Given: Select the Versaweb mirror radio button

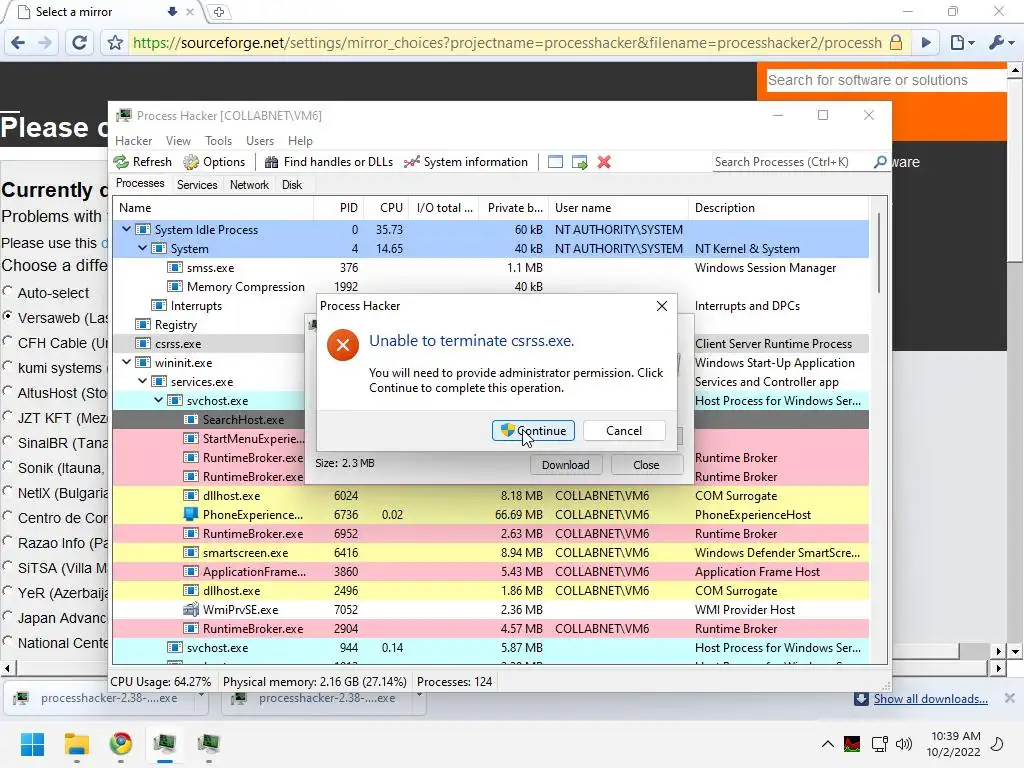Looking at the screenshot, I should [8, 315].
